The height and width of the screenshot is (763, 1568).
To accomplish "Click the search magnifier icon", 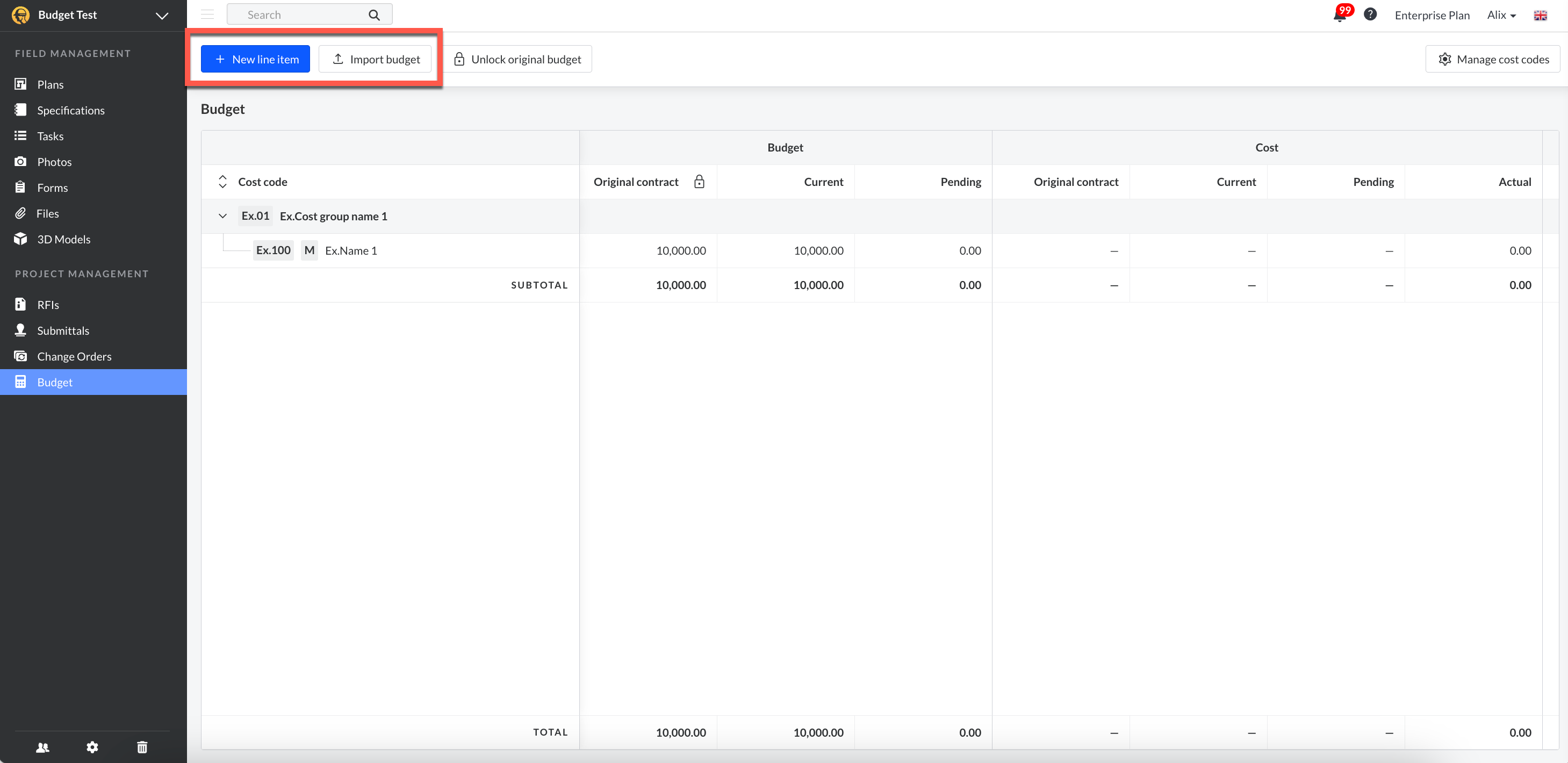I will pyautogui.click(x=375, y=15).
